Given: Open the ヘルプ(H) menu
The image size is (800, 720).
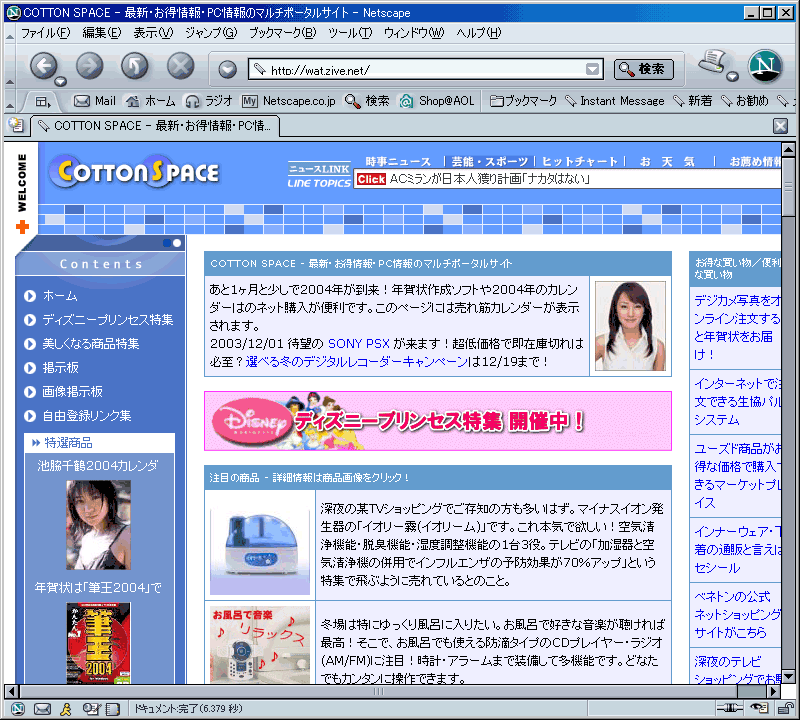Looking at the screenshot, I should [479, 33].
